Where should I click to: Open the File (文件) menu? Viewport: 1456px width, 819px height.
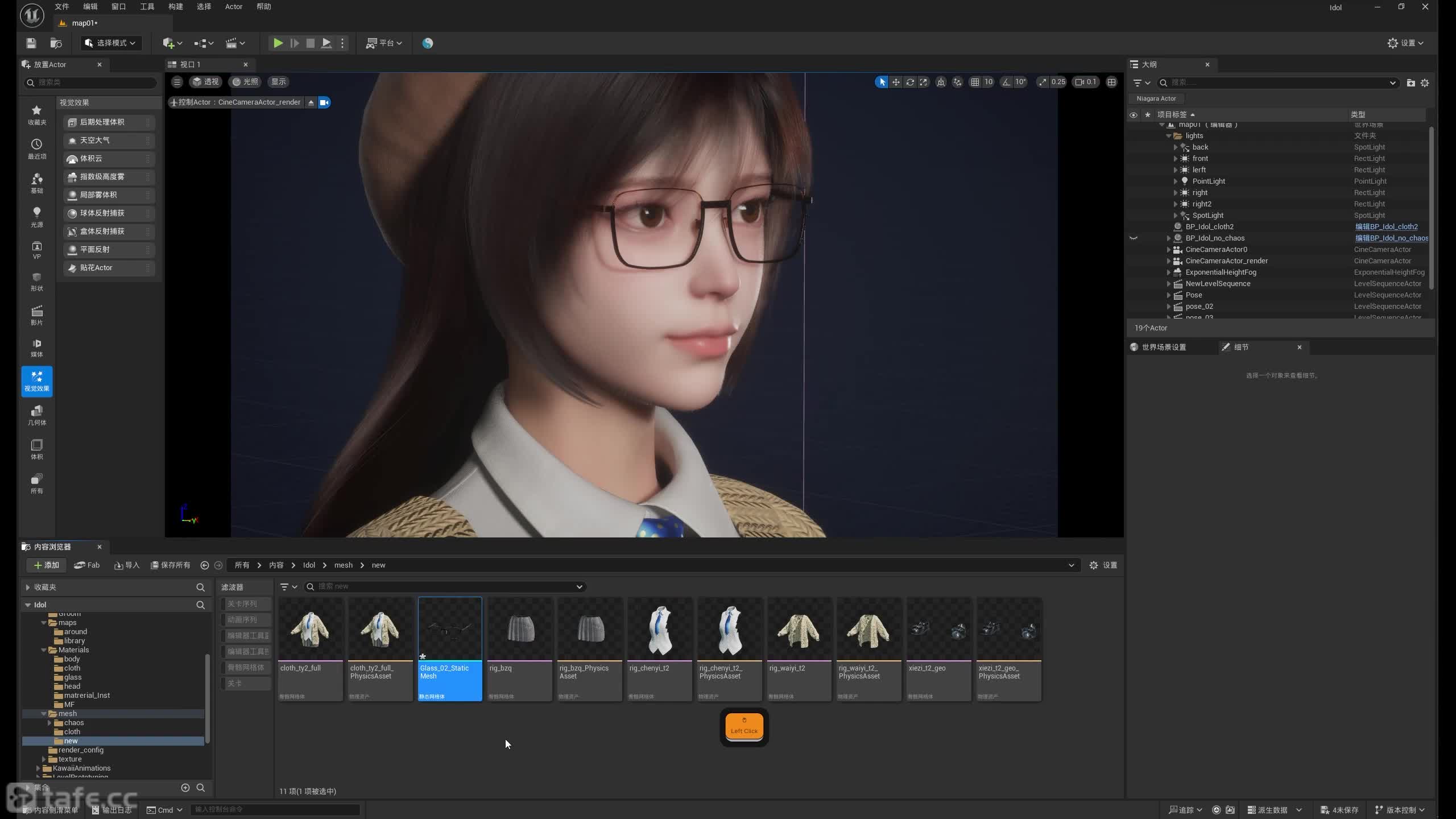pyautogui.click(x=62, y=7)
